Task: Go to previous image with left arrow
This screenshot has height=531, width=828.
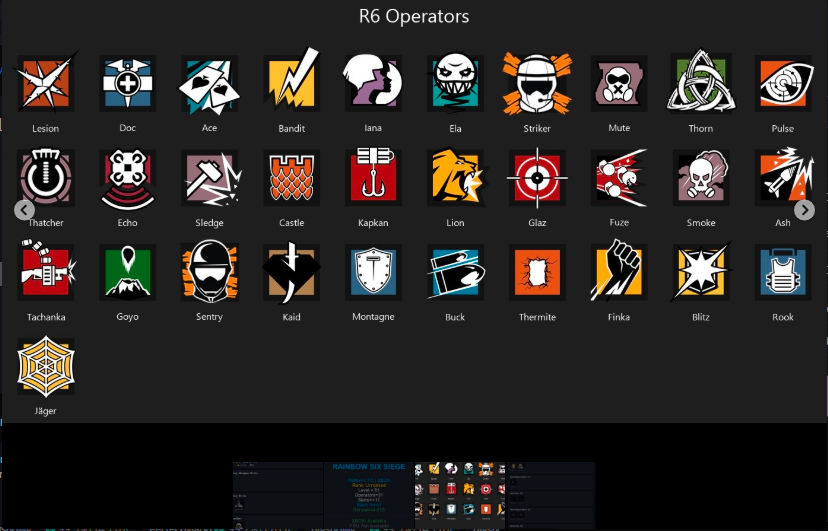Action: (24, 210)
